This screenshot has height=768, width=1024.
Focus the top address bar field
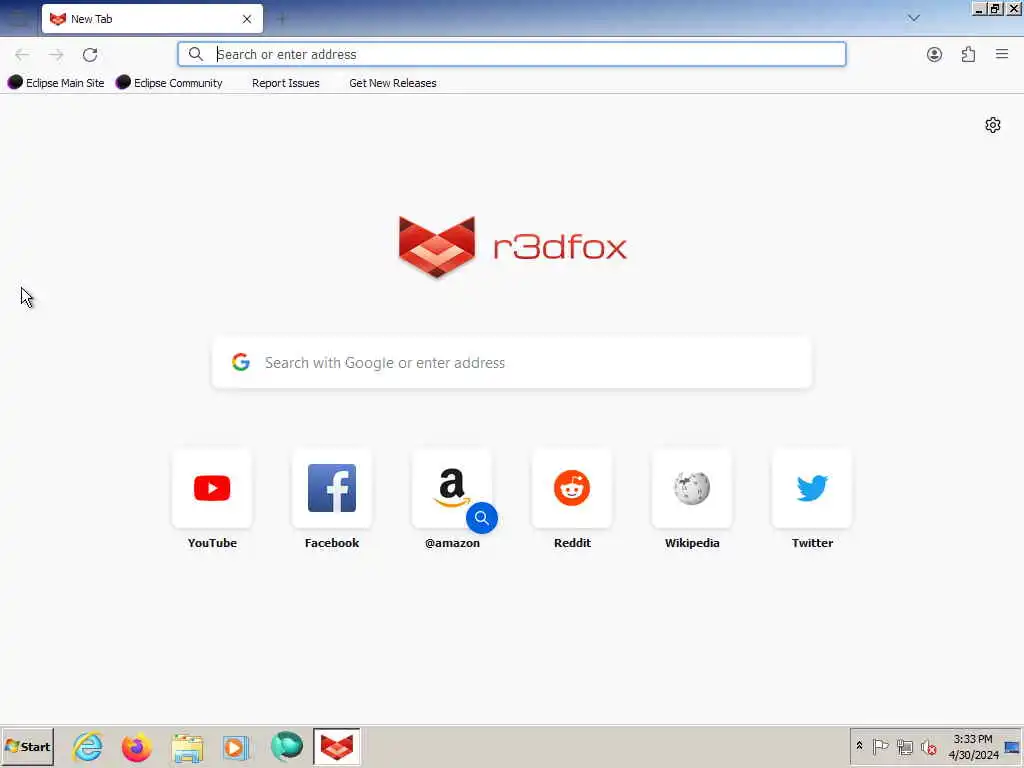[x=512, y=54]
